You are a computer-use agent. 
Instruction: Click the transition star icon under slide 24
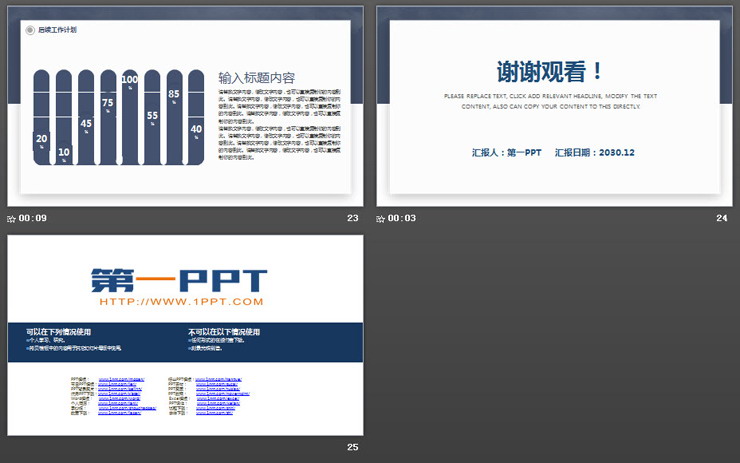(380, 219)
